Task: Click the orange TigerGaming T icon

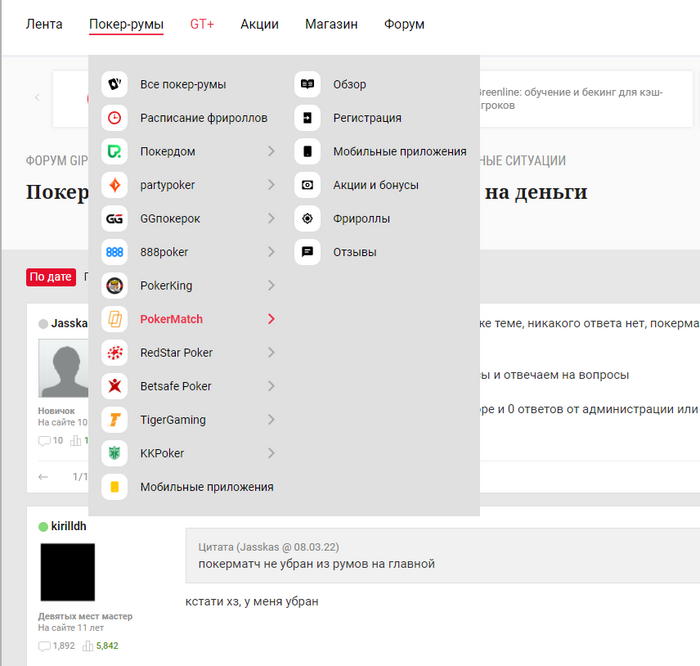Action: click(115, 420)
